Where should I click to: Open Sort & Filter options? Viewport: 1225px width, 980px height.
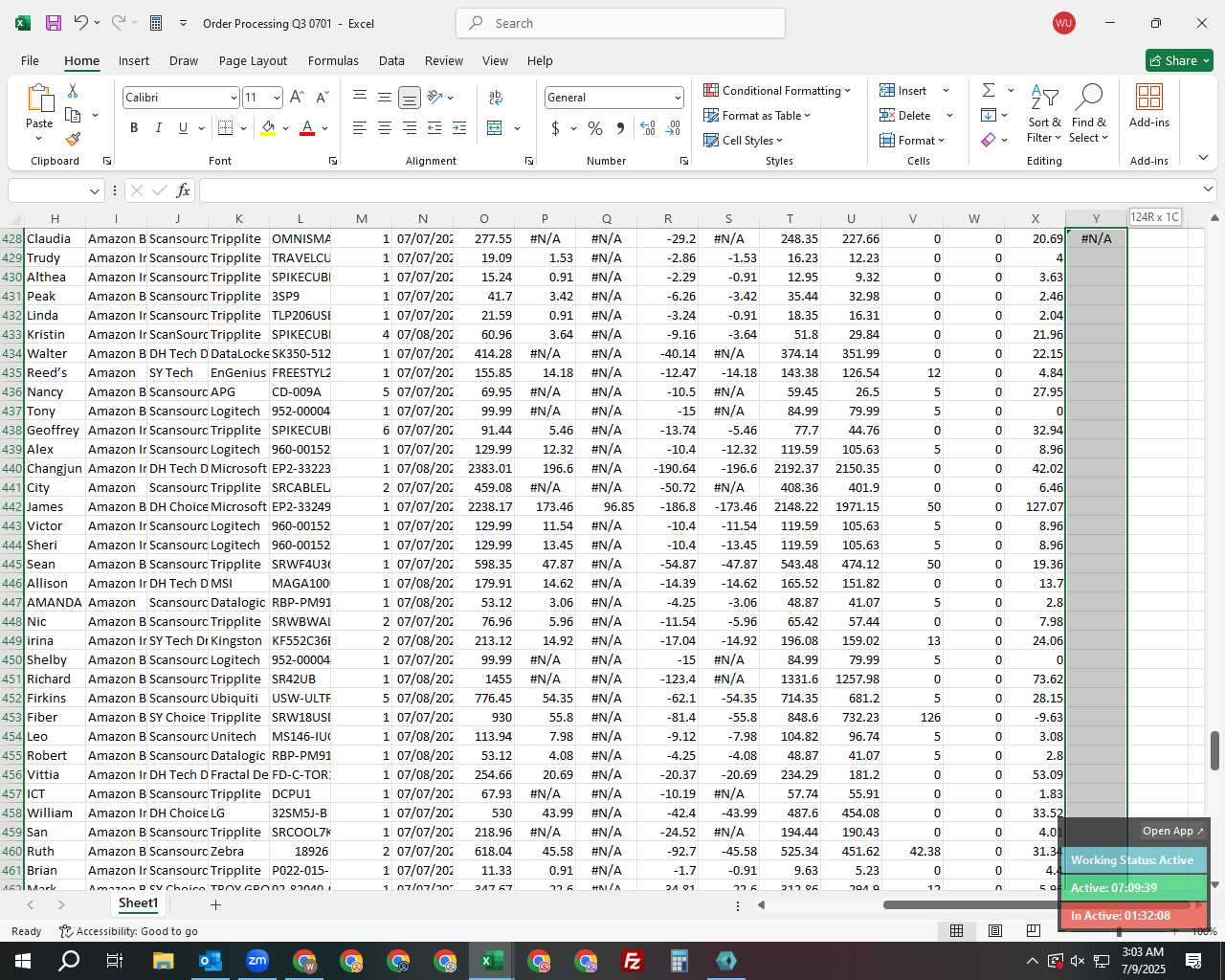pos(1044,113)
